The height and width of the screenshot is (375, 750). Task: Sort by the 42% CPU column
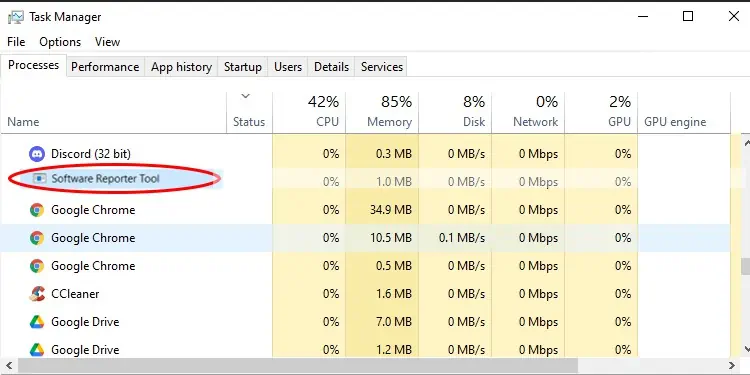(x=309, y=113)
